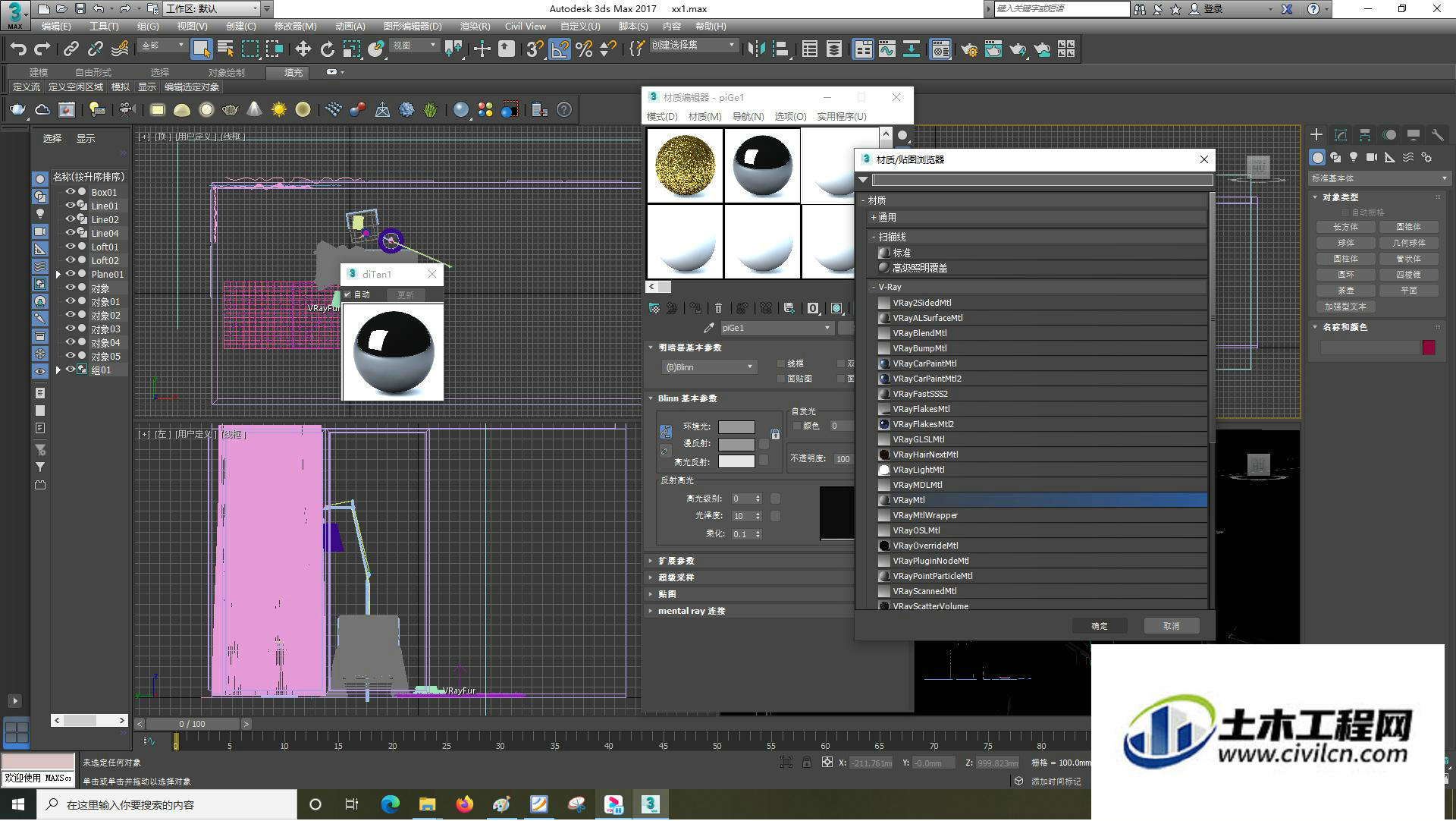Viewport: 1456px width, 821px height.
Task: Show the Lights category in Create panel
Action: coord(1354,157)
